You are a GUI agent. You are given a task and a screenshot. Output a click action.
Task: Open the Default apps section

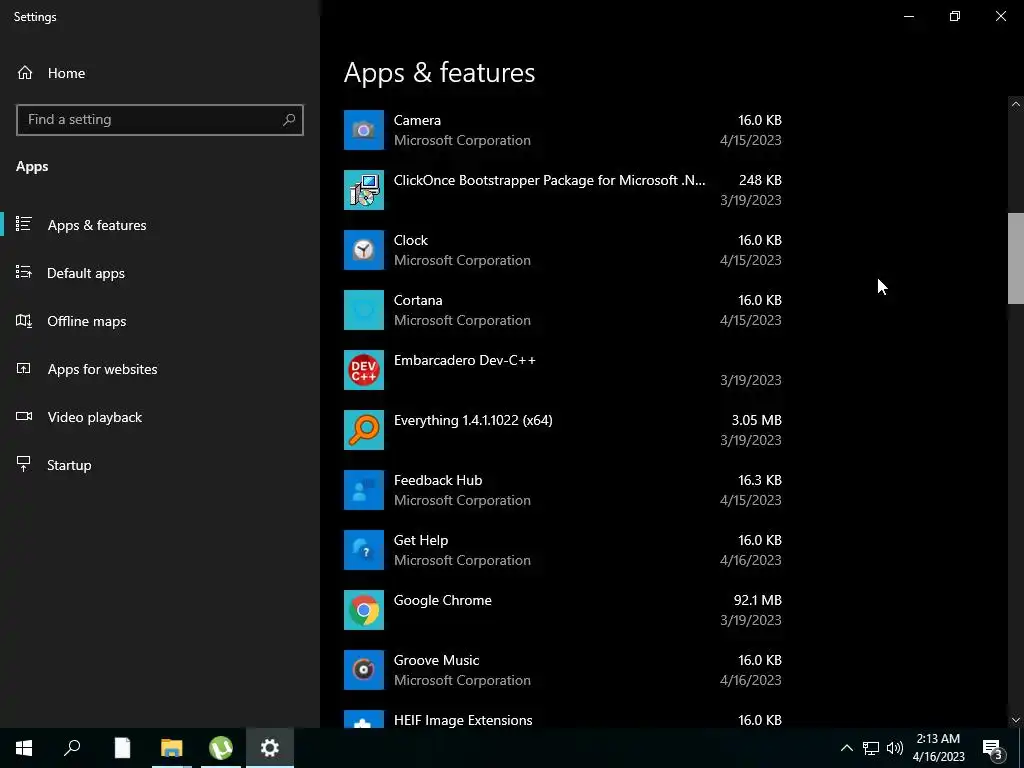(160, 273)
